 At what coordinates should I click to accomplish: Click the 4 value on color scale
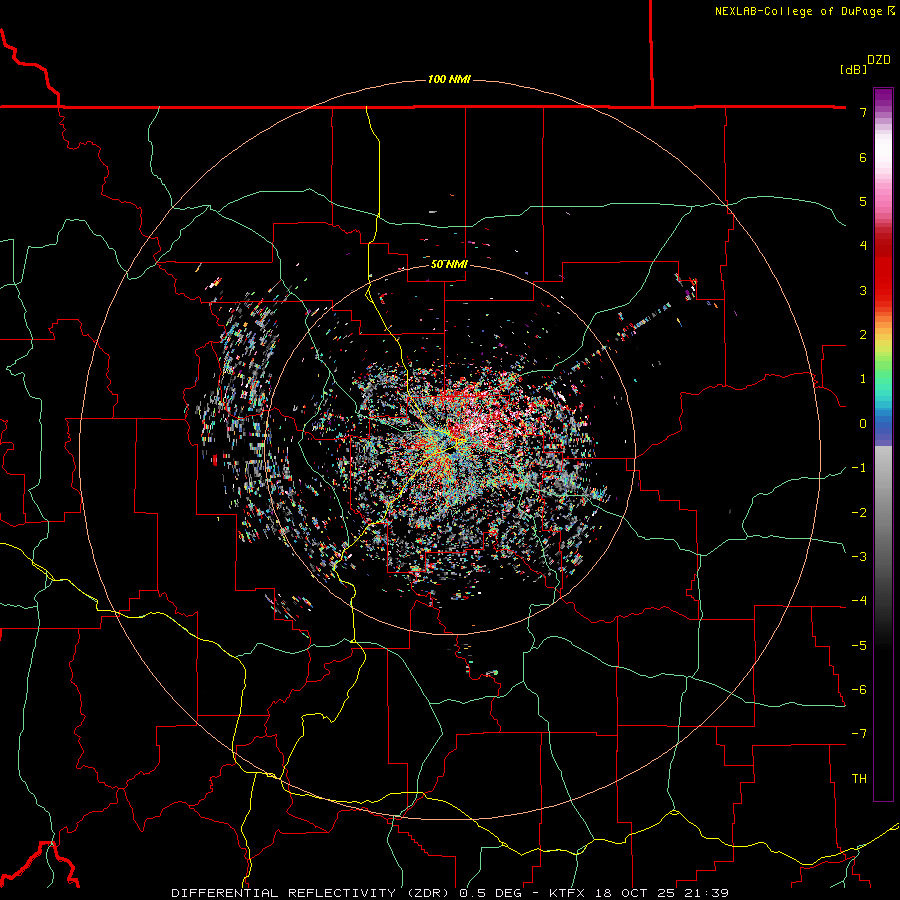coord(863,246)
